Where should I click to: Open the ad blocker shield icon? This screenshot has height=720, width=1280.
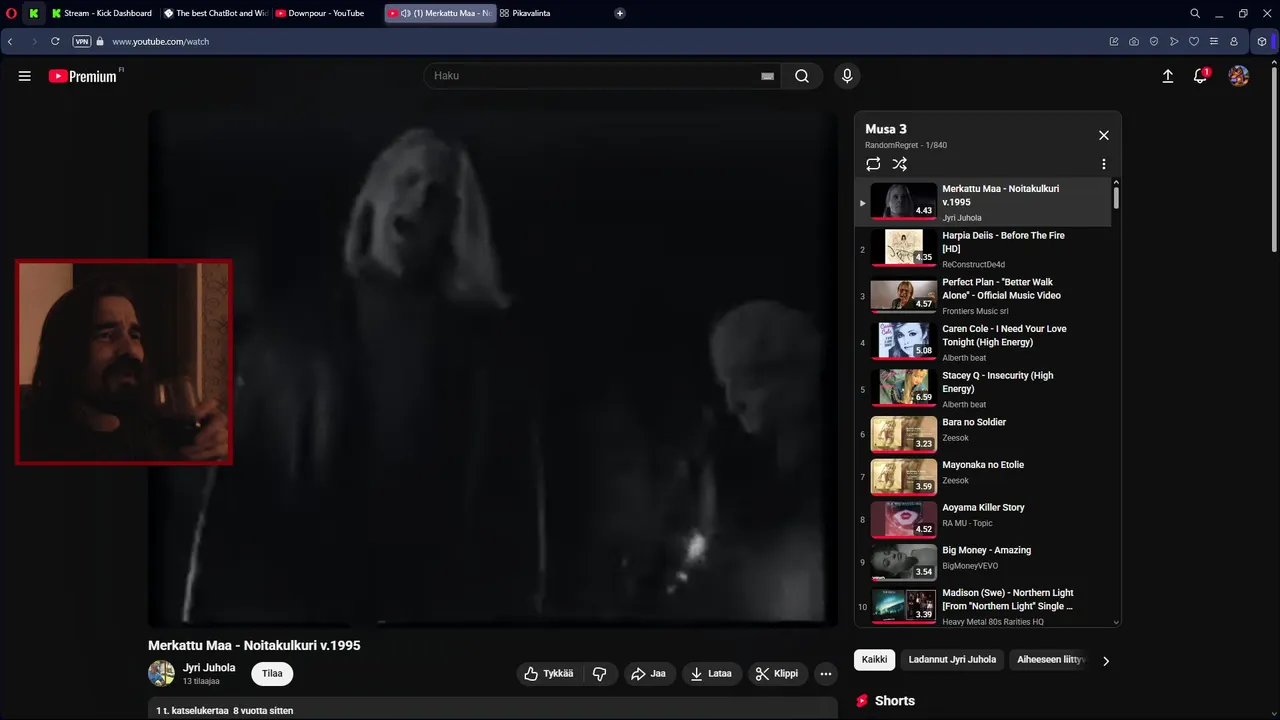pos(1154,42)
